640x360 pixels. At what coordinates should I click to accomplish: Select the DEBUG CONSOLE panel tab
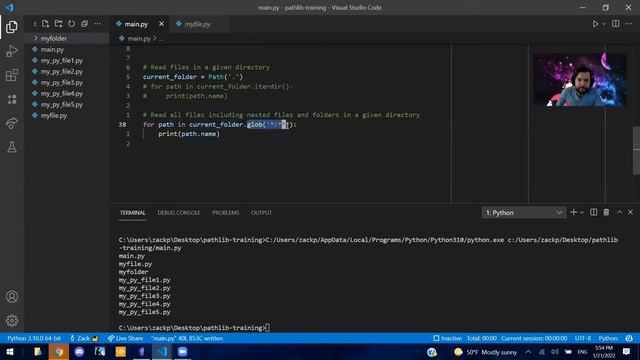(178, 213)
